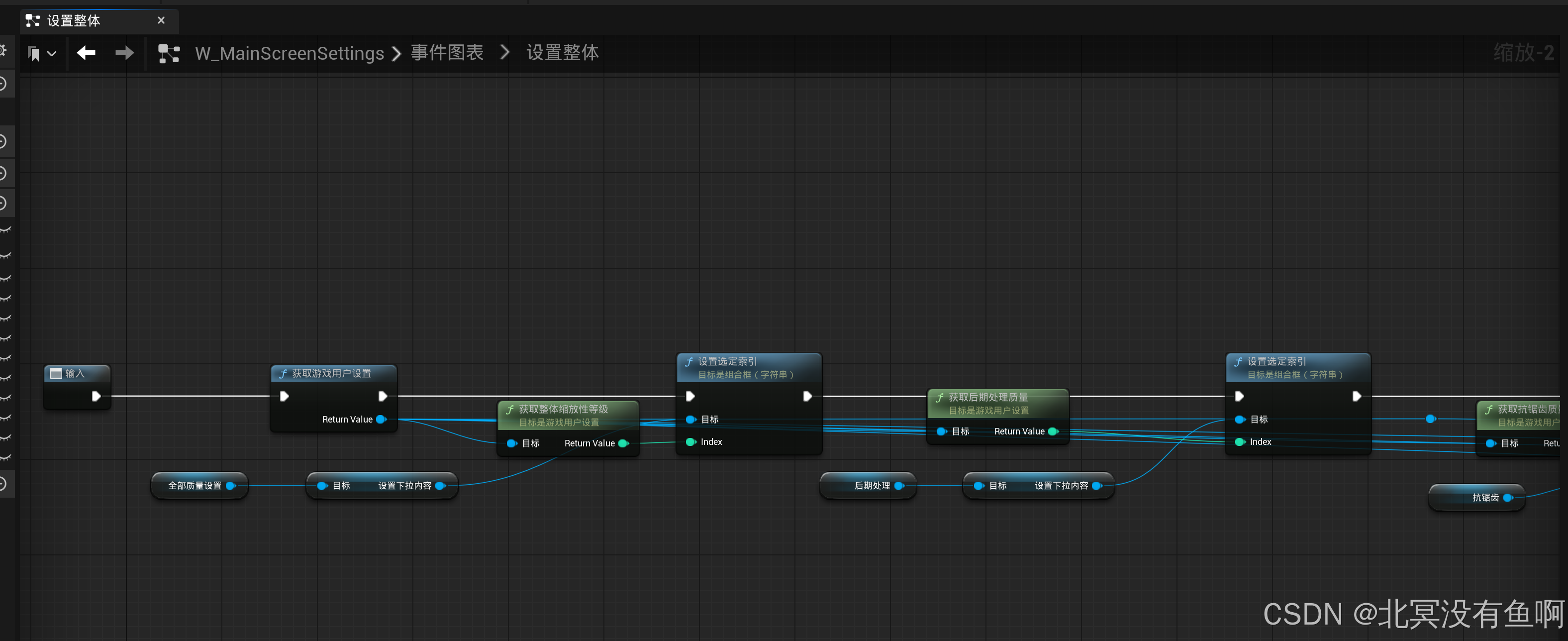Click execution input pin of second 设置选定索引
The height and width of the screenshot is (641, 1568).
pyautogui.click(x=1239, y=396)
